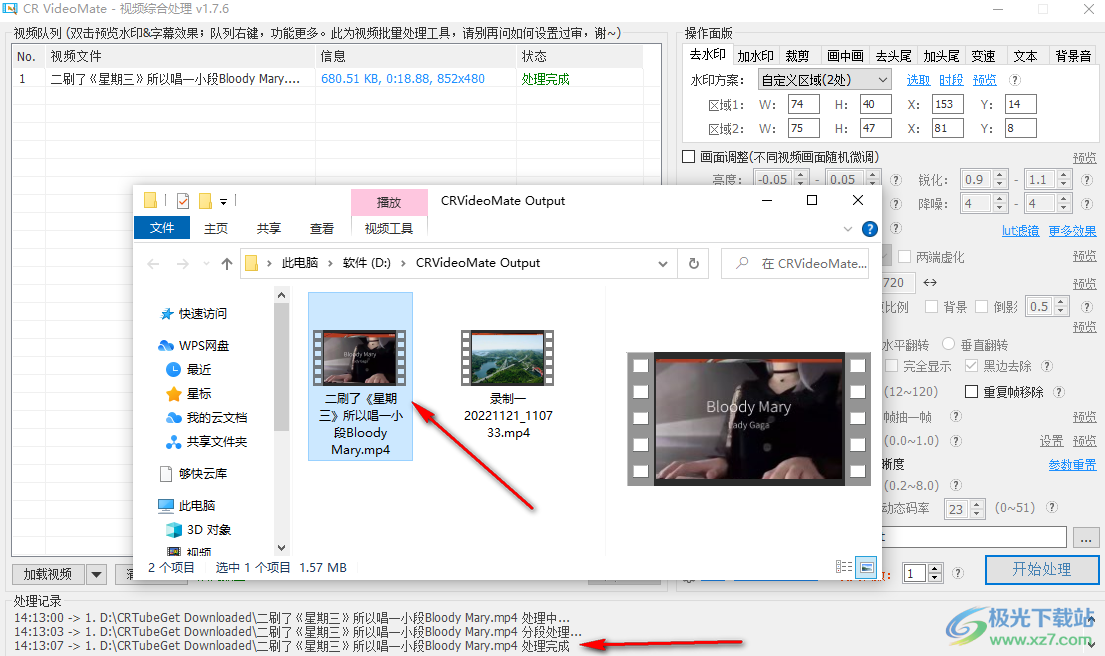Open the 更多效果 link
The height and width of the screenshot is (656, 1105).
coord(1072,230)
